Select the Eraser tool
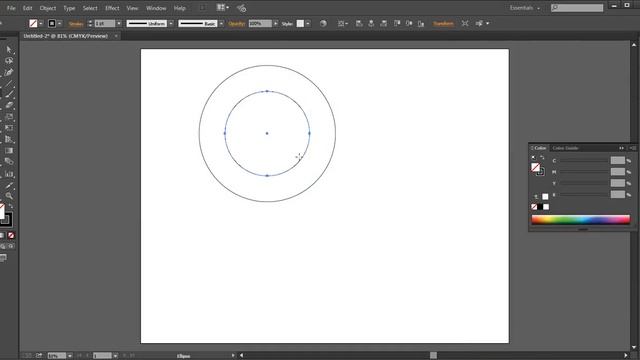The width and height of the screenshot is (640, 360). (9, 105)
